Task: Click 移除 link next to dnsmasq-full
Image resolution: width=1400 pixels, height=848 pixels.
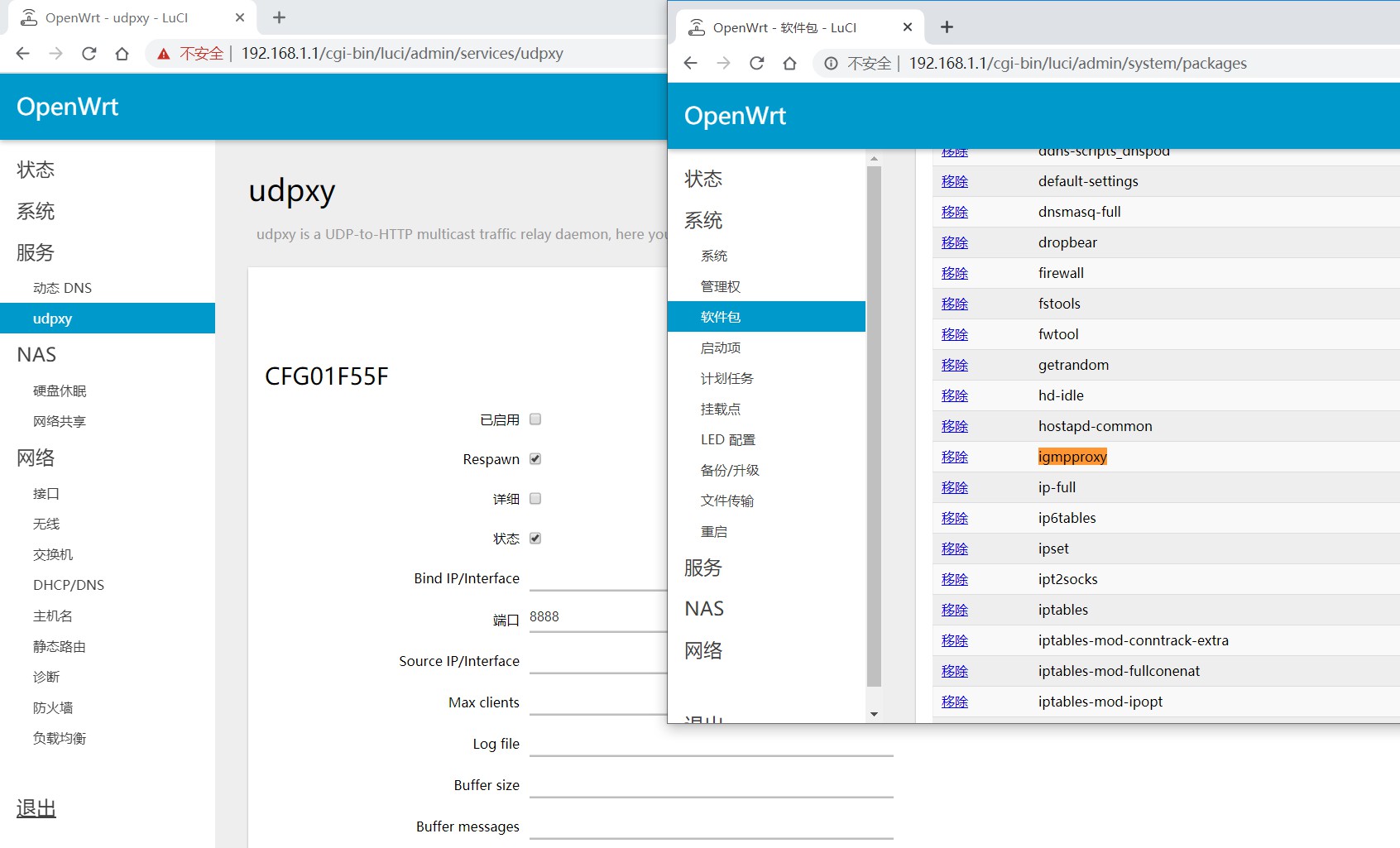Action: point(954,212)
